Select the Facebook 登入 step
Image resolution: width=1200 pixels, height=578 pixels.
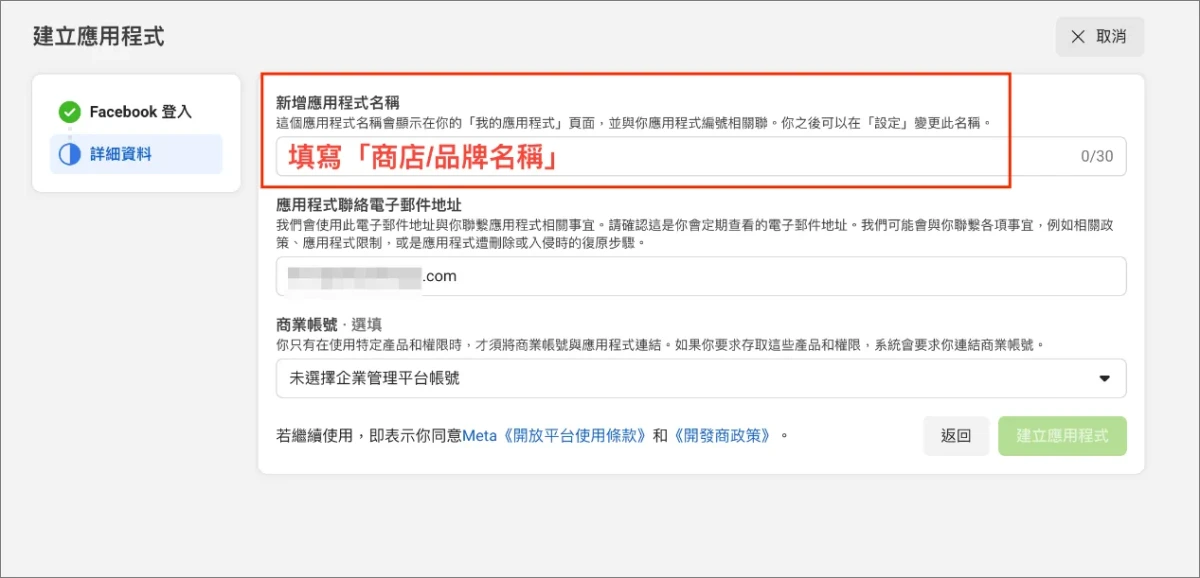coord(139,112)
